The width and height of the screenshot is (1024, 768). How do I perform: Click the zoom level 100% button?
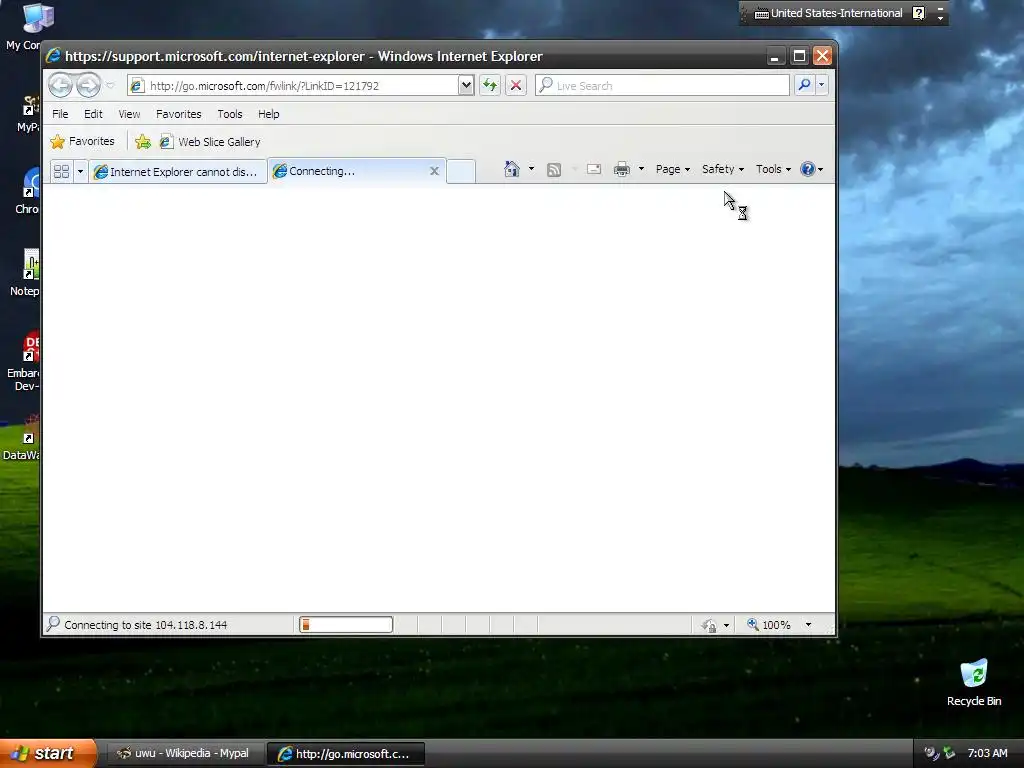tap(769, 625)
